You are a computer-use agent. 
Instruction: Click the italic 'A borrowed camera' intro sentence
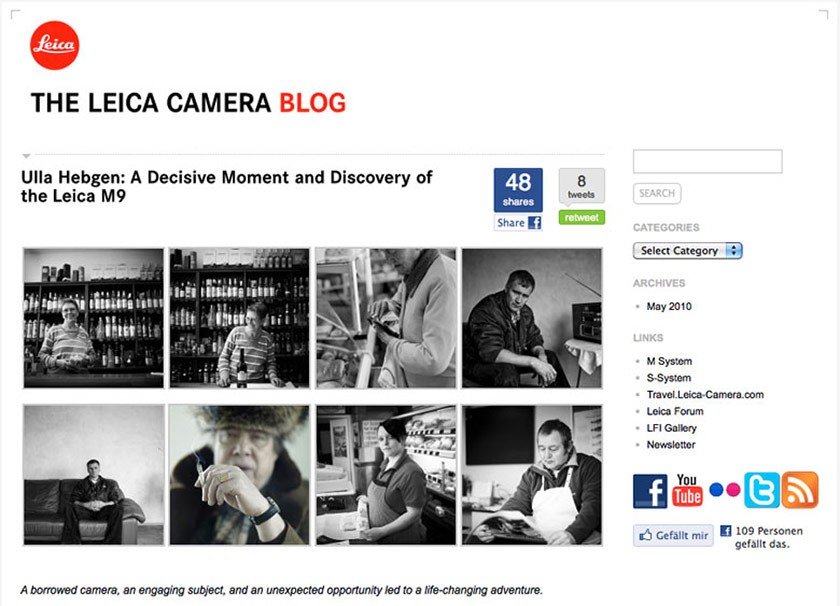tap(282, 590)
